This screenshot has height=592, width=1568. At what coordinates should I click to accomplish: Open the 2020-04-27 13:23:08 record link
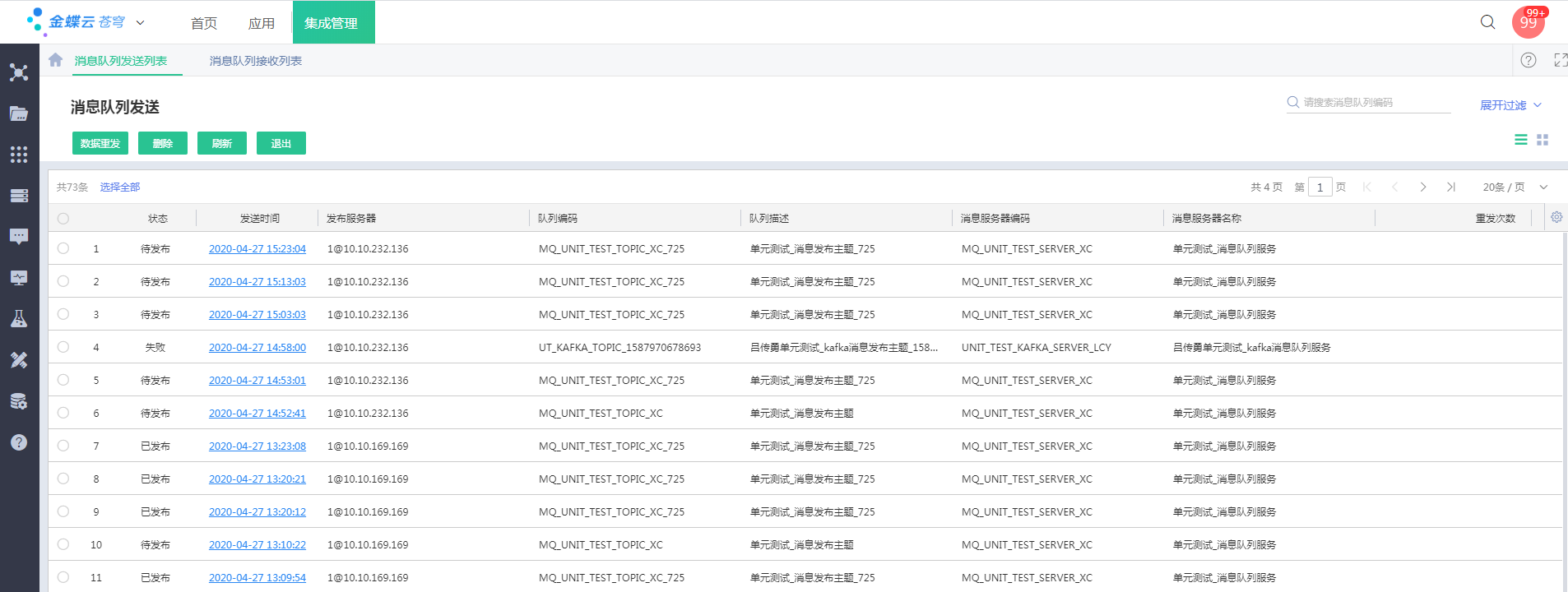[x=257, y=446]
